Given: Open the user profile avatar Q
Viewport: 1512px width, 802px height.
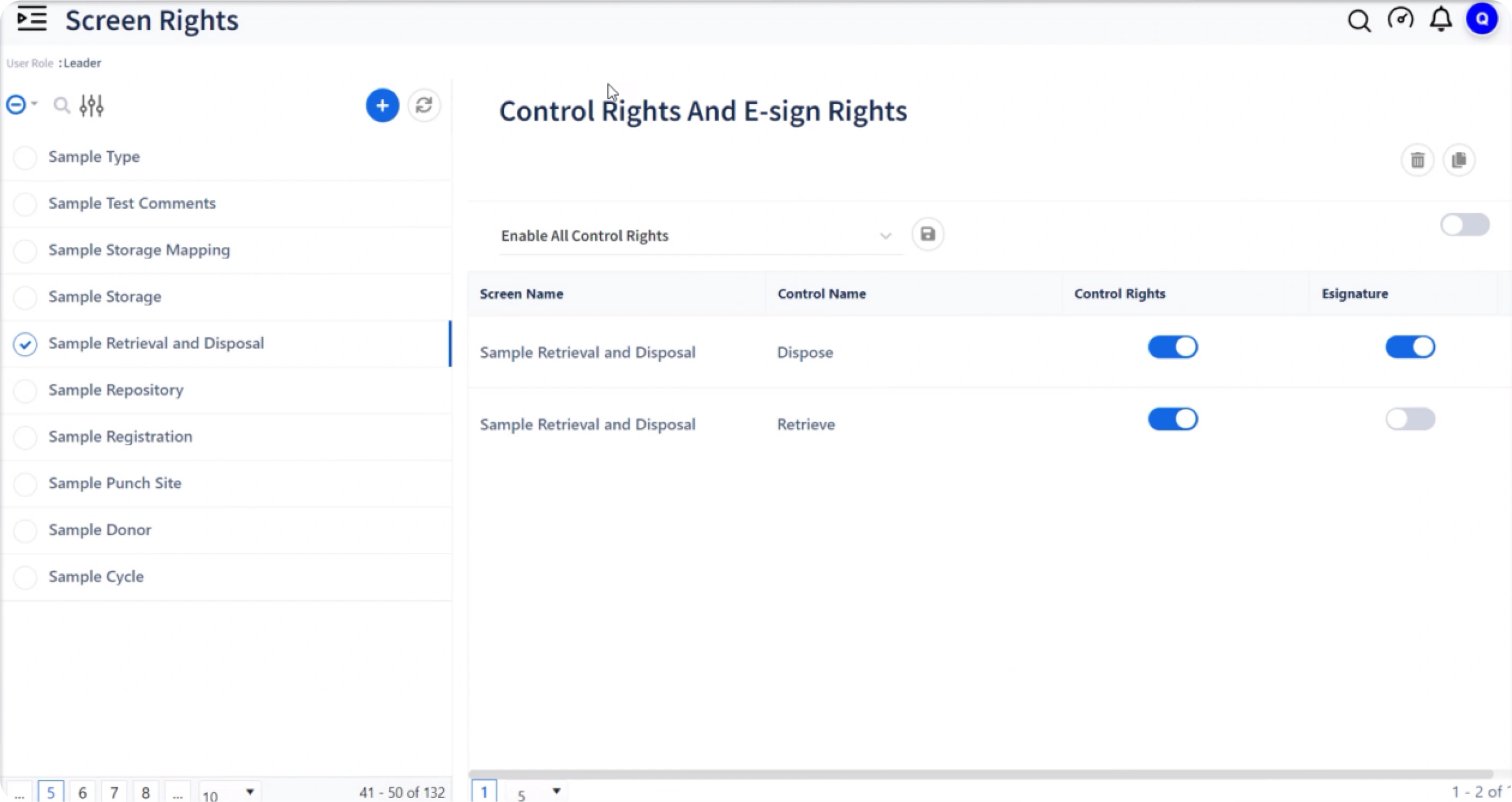Looking at the screenshot, I should pyautogui.click(x=1482, y=19).
